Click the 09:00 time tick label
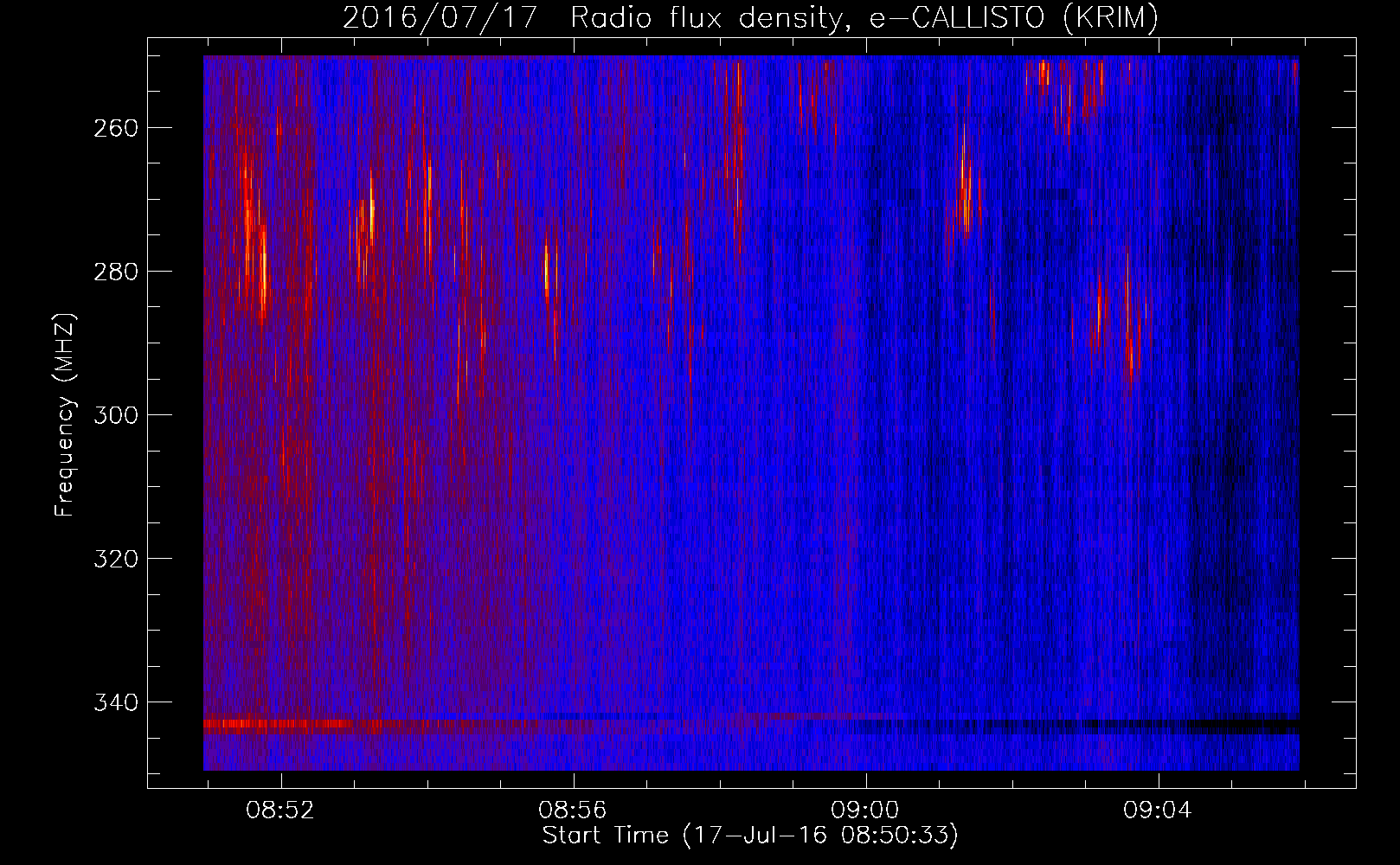 coord(865,811)
